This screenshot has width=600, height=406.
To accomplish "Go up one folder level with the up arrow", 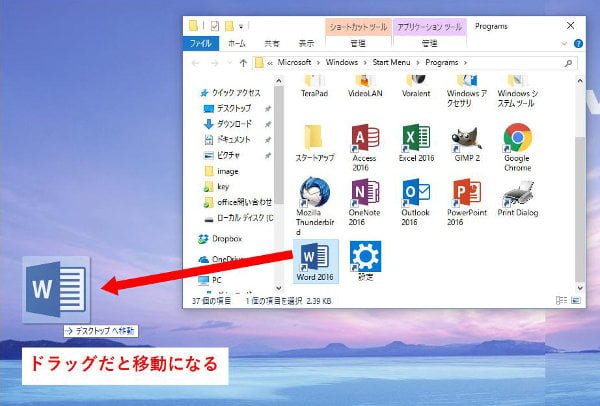I will (x=242, y=63).
